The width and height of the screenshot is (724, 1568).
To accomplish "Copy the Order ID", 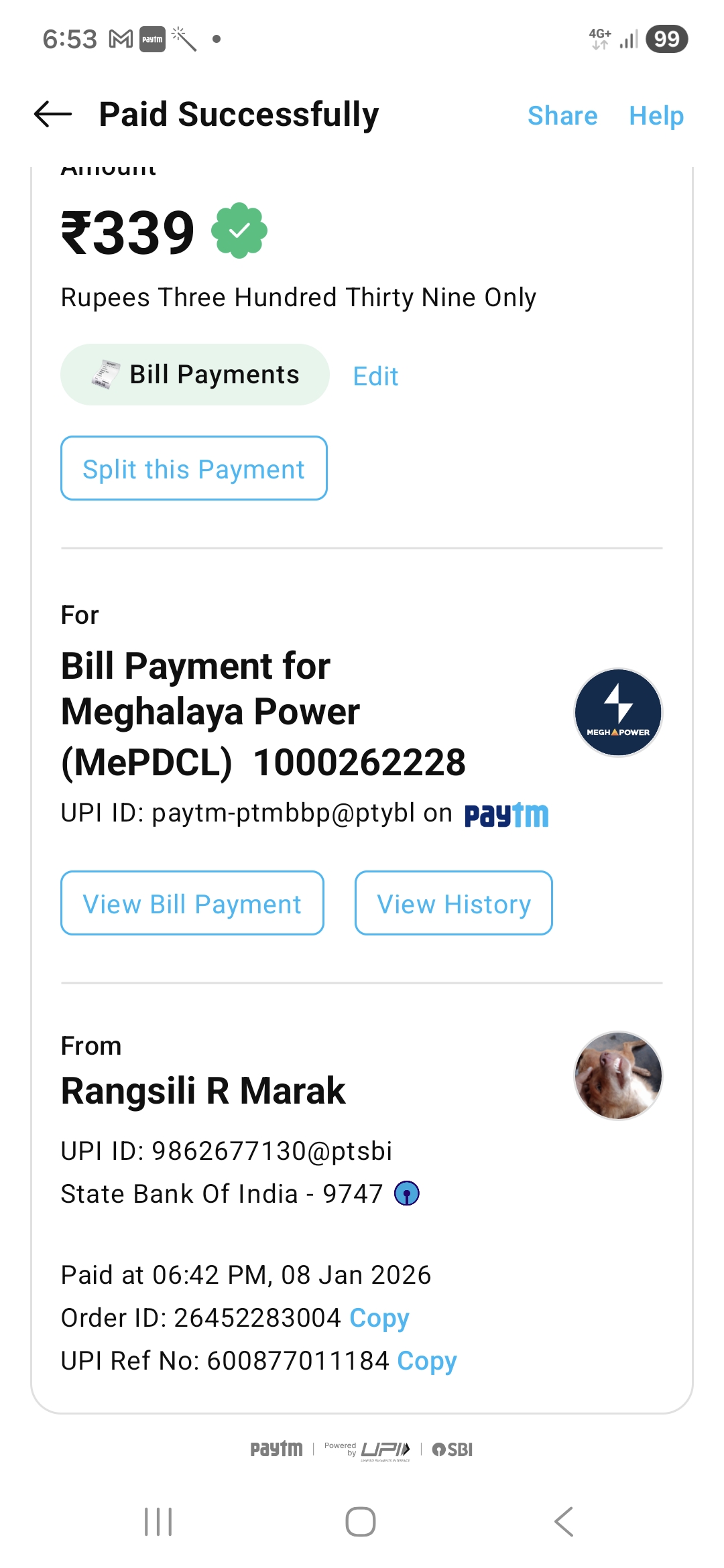I will coord(379,1318).
